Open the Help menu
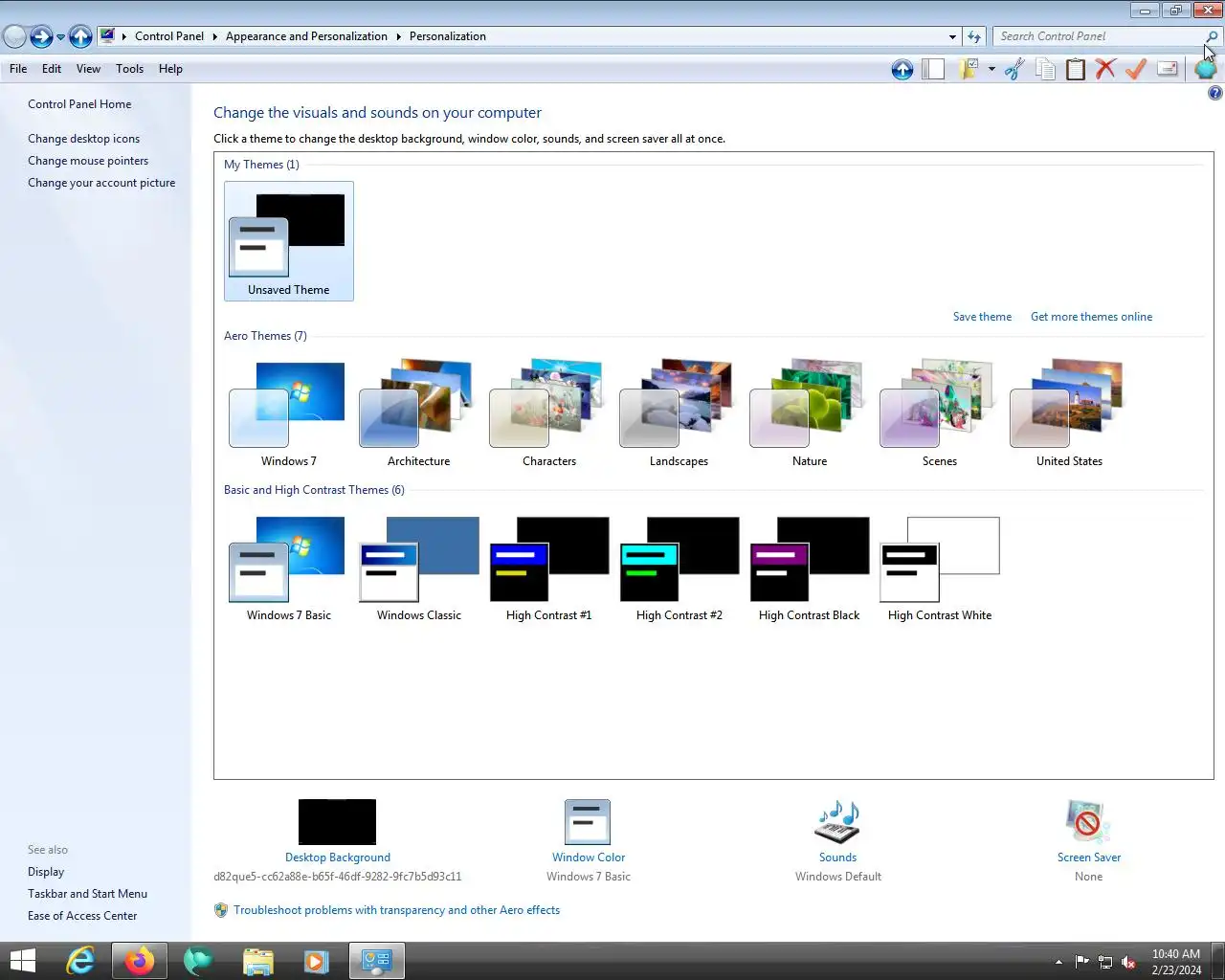Viewport: 1225px width, 980px height. pos(170,69)
